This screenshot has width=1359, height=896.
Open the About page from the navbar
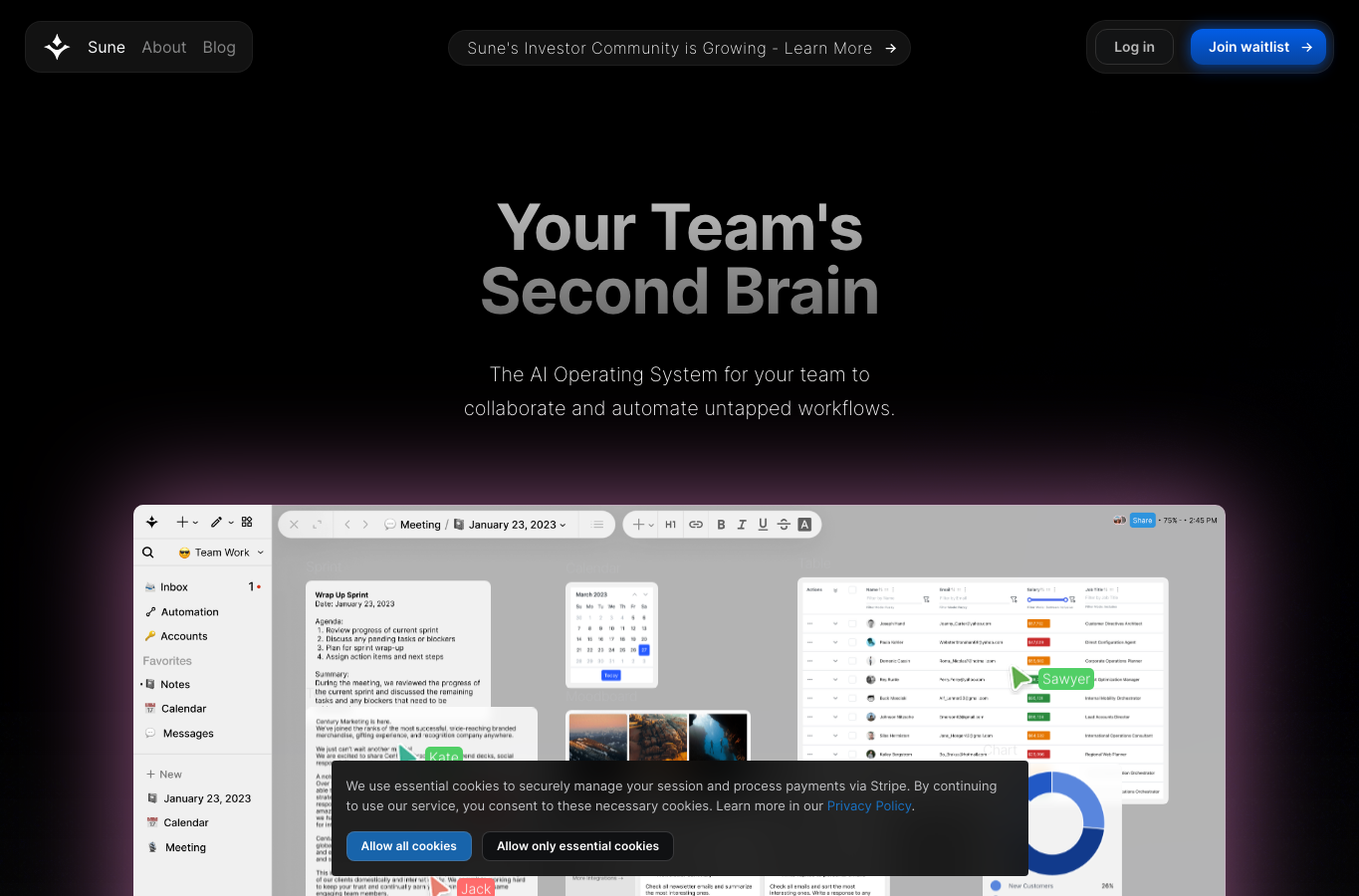point(163,47)
